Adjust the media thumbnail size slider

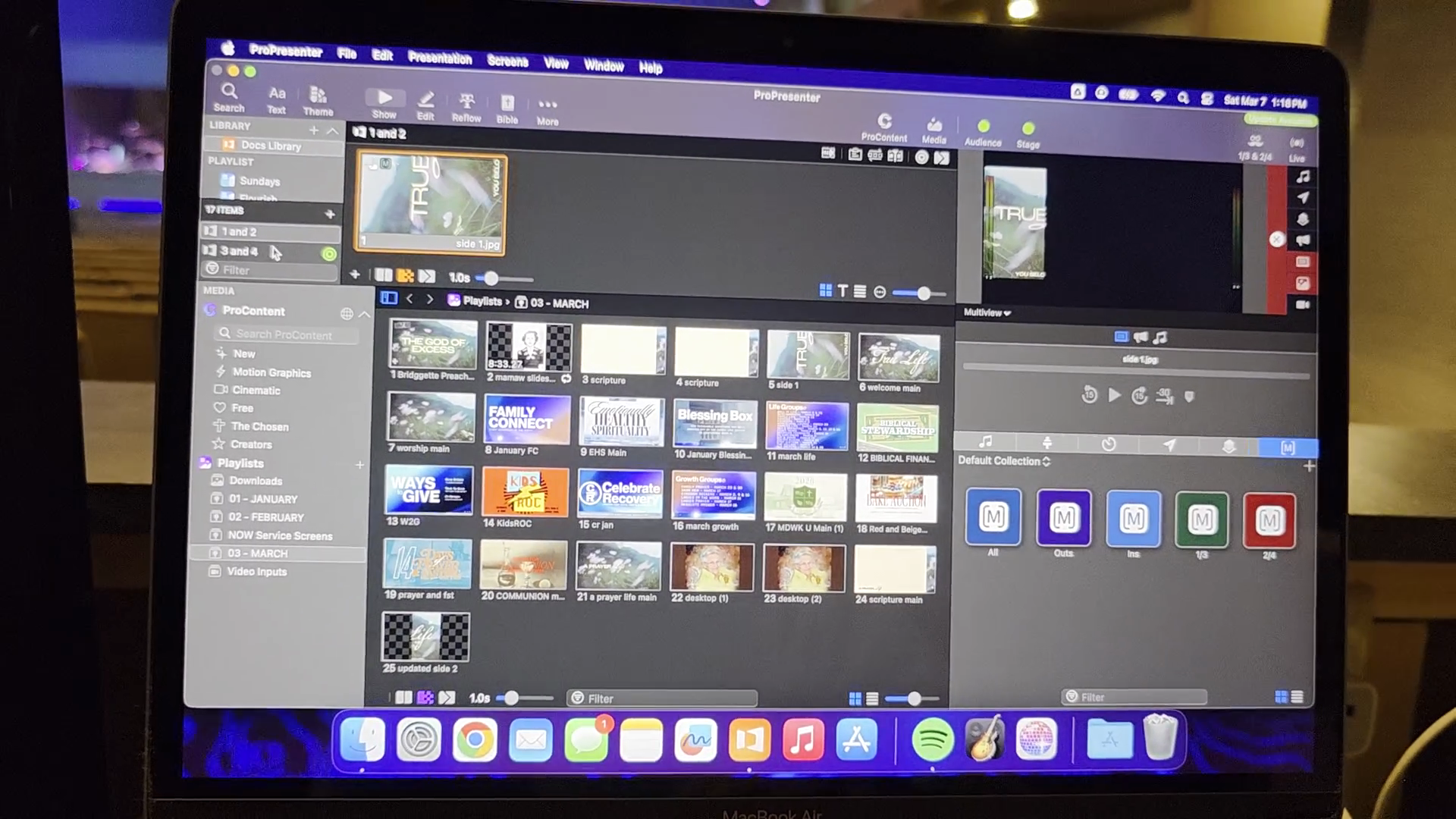coord(914,699)
